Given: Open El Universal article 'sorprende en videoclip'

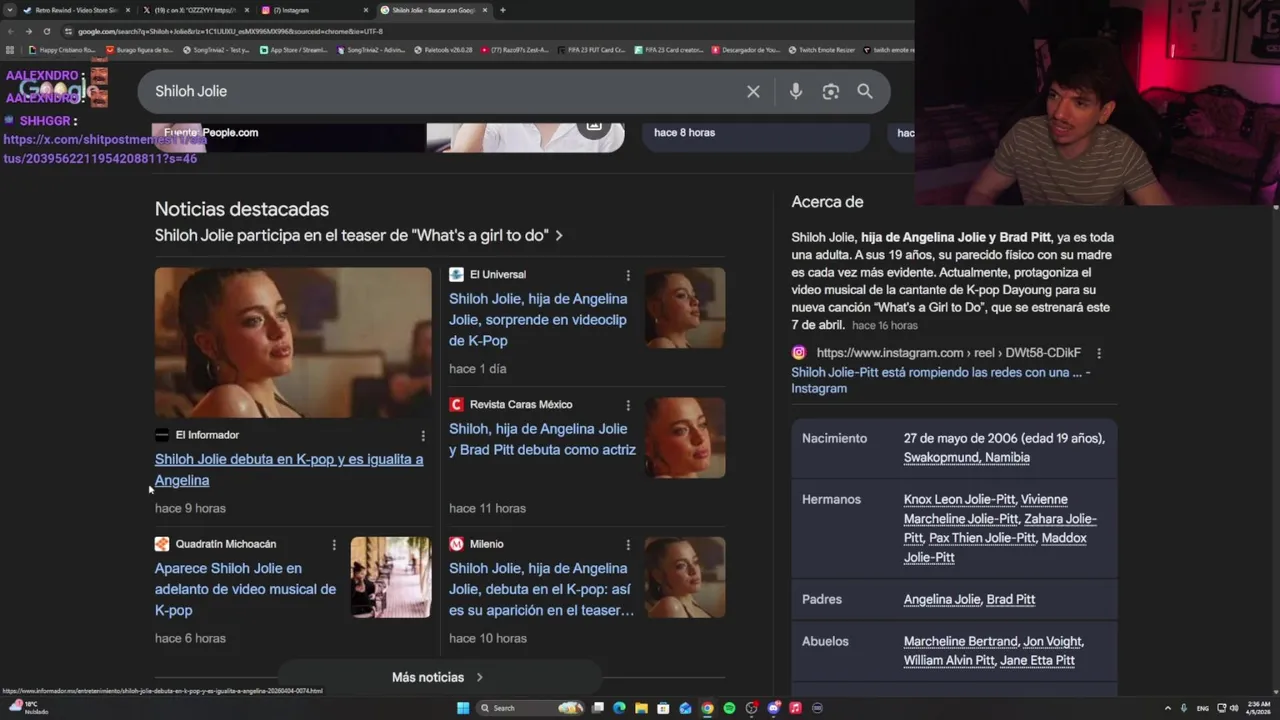Looking at the screenshot, I should point(538,320).
